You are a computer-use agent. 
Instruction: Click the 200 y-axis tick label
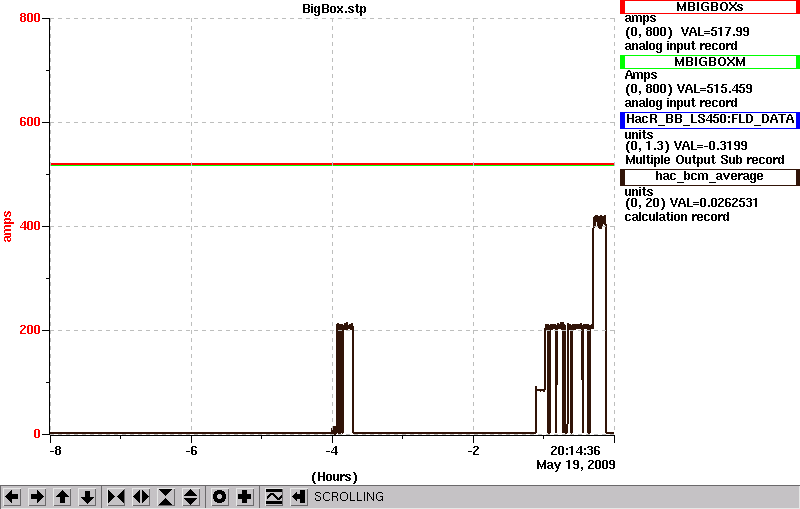pos(30,330)
